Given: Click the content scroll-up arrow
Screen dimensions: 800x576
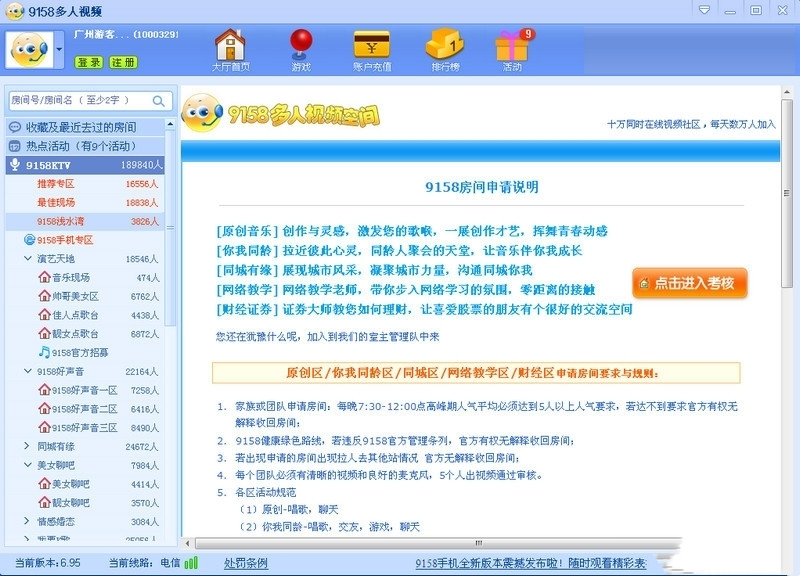Looking at the screenshot, I should pyautogui.click(x=787, y=92).
